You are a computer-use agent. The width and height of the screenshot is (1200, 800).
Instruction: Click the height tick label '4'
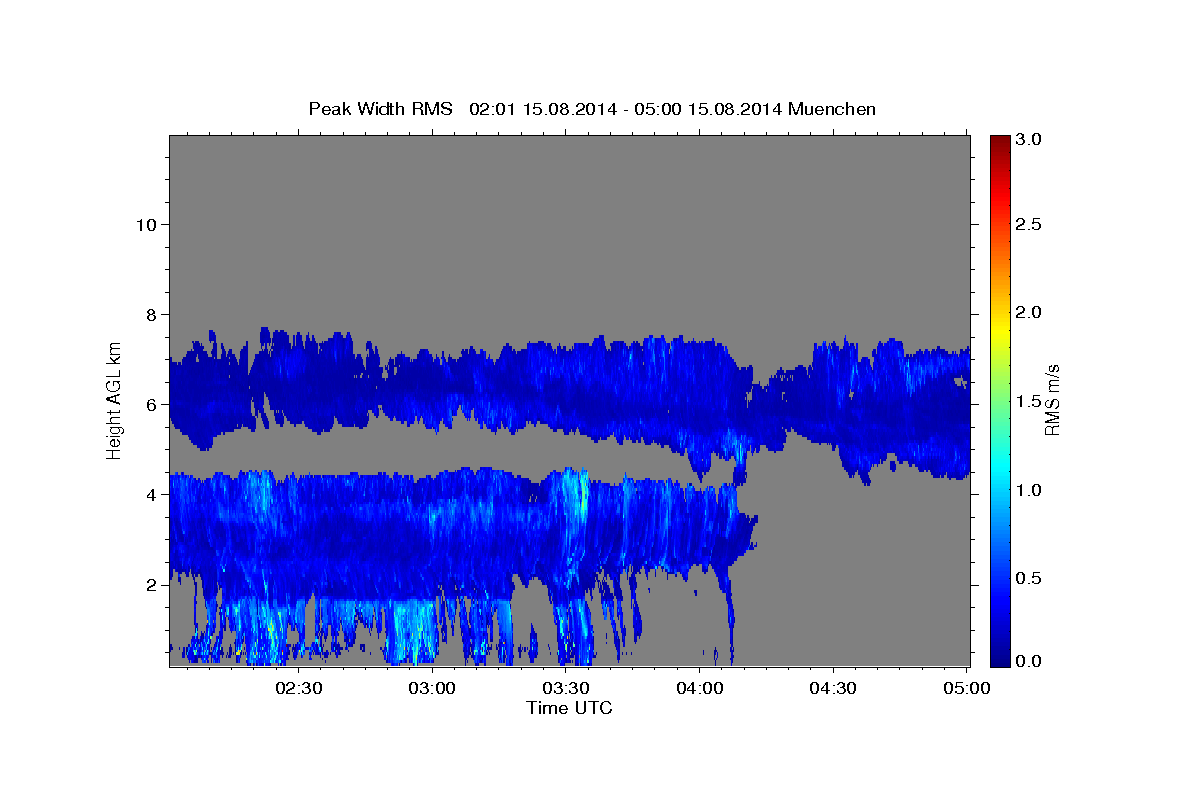[x=152, y=495]
